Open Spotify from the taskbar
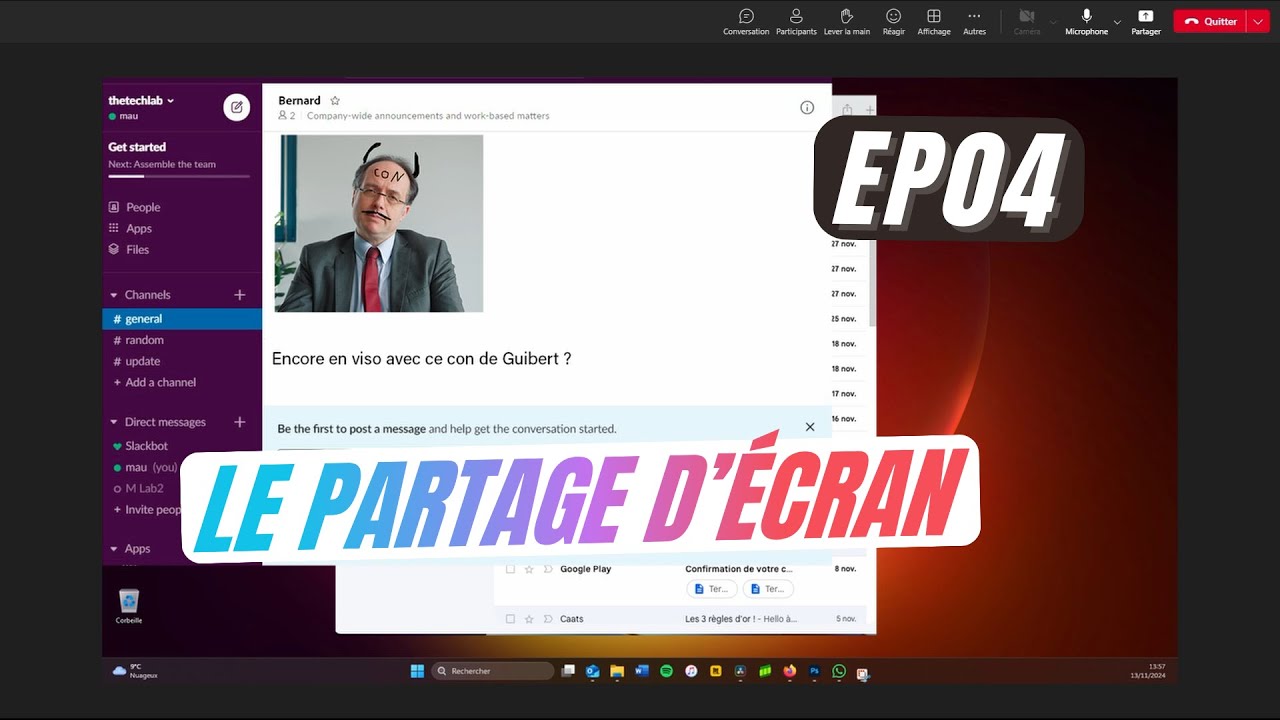Screen dimensions: 1280x720 [x=666, y=671]
